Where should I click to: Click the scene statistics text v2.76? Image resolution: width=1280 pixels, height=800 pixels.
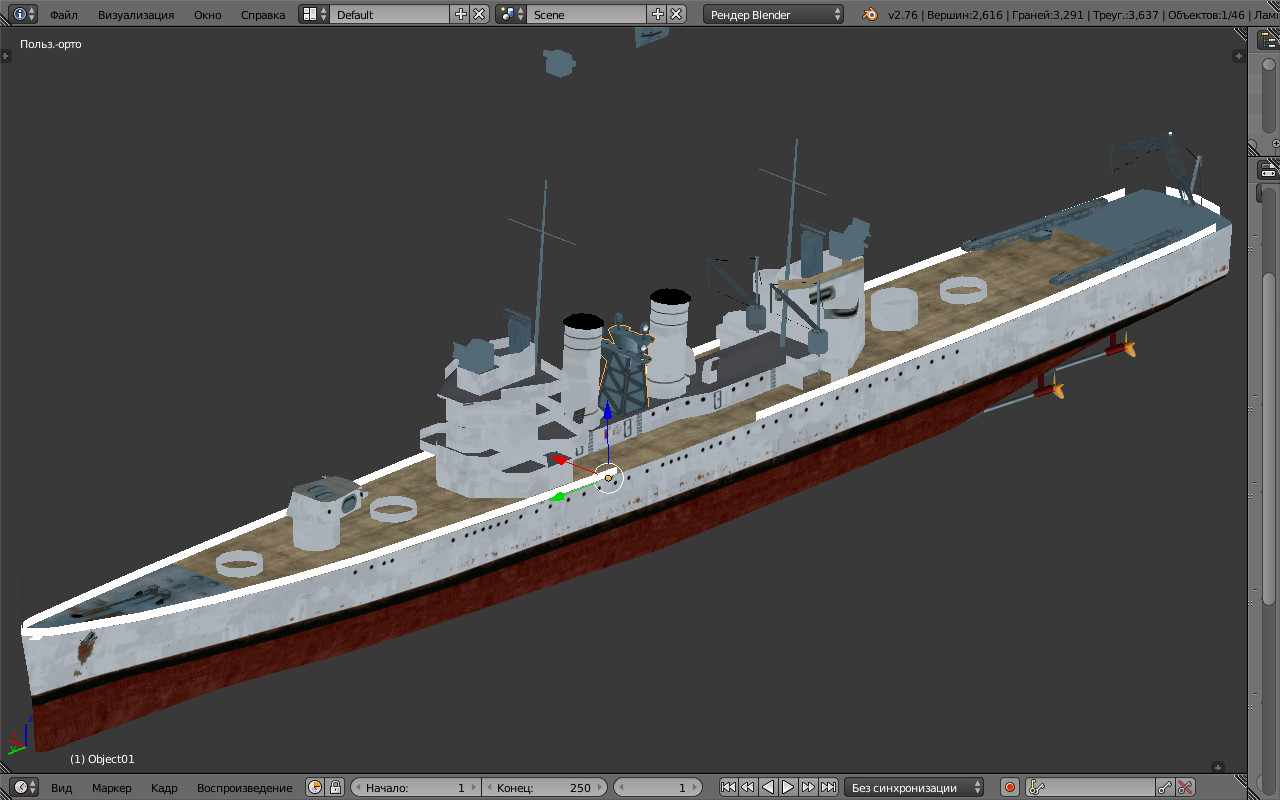(x=901, y=15)
